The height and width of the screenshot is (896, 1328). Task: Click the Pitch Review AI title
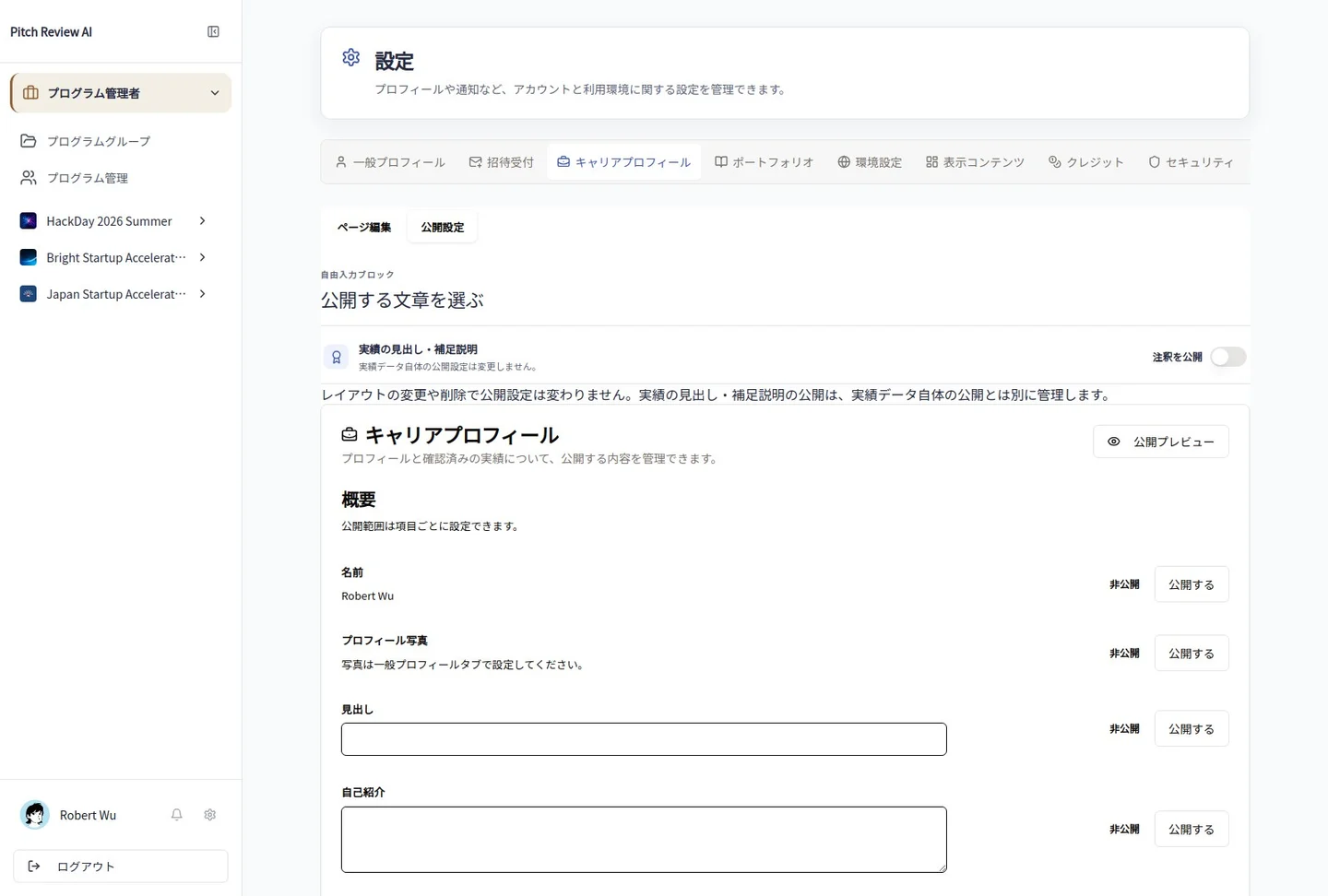coord(51,31)
